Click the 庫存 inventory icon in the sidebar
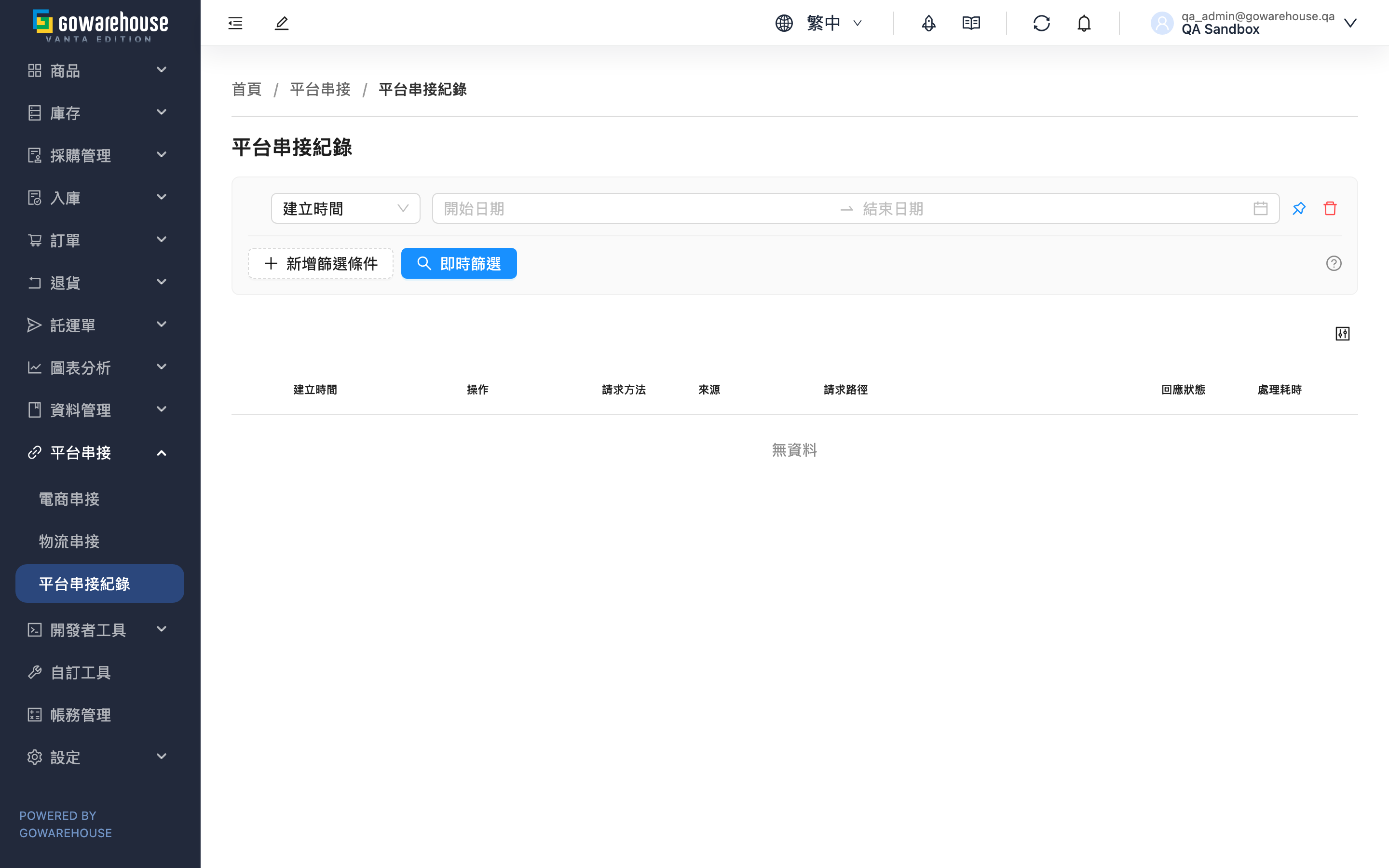 34,112
